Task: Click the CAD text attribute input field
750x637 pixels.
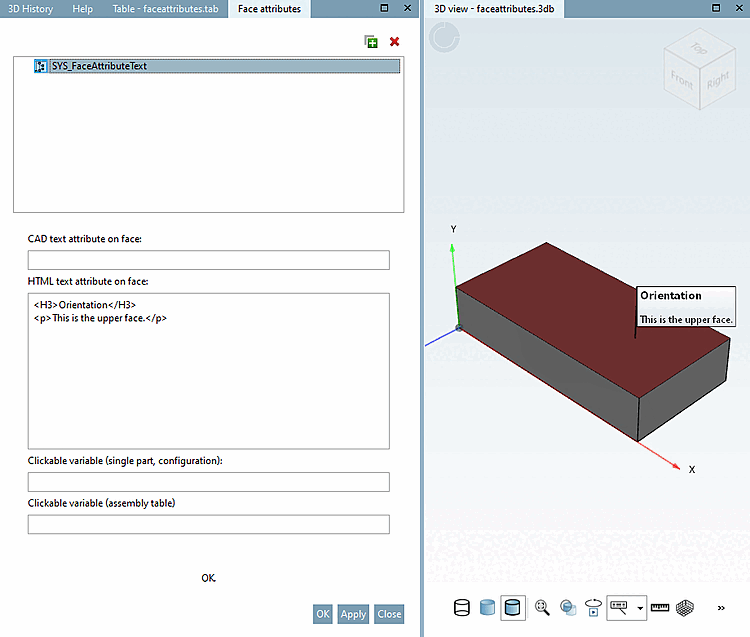Action: 208,260
